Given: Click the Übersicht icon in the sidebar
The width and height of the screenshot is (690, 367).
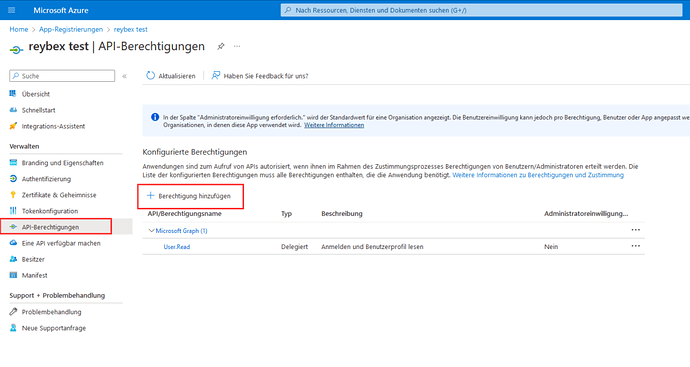Looking at the screenshot, I should pyautogui.click(x=13, y=94).
